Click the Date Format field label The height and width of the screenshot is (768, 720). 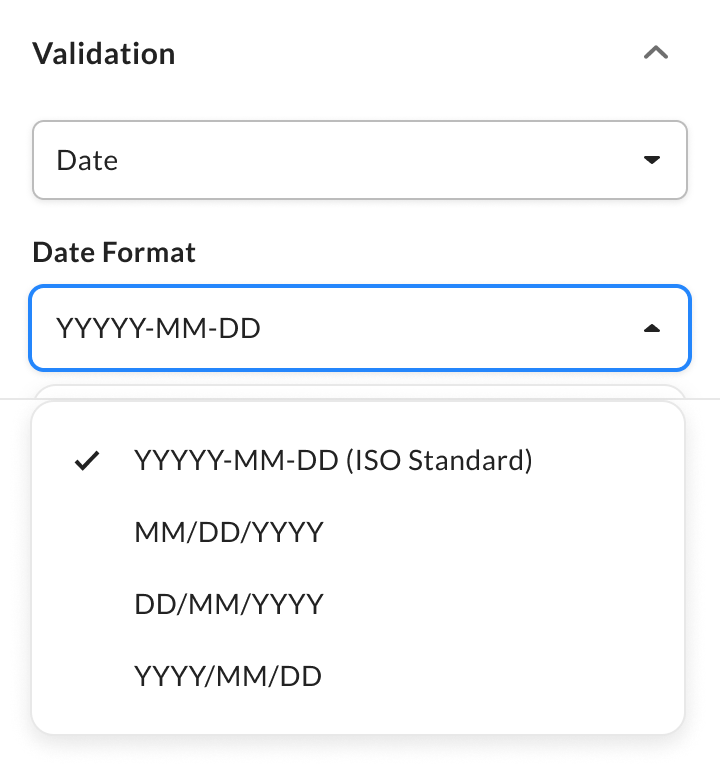point(114,252)
